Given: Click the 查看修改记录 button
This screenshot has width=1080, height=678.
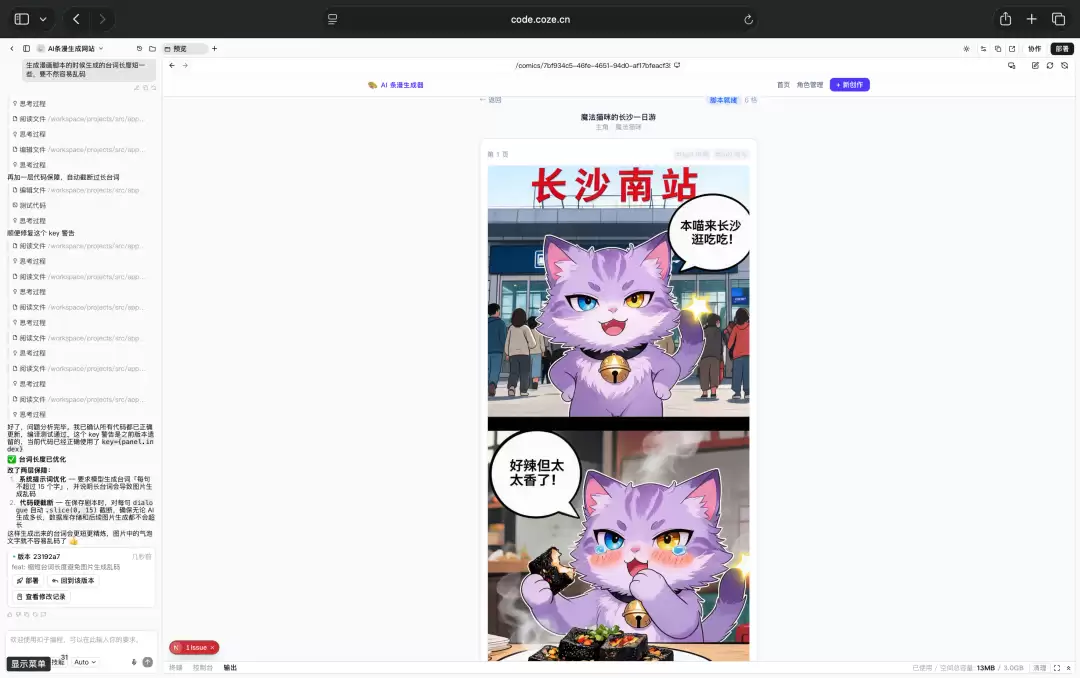Looking at the screenshot, I should point(41,597).
